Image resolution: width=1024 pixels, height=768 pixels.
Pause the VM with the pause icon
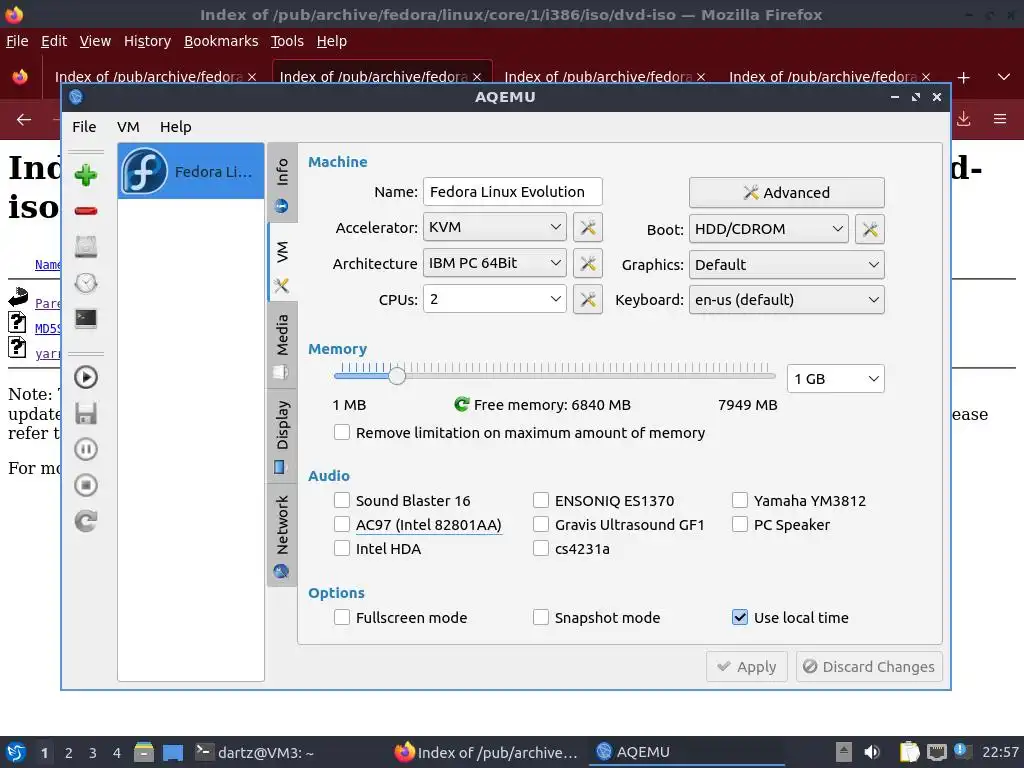click(x=86, y=449)
